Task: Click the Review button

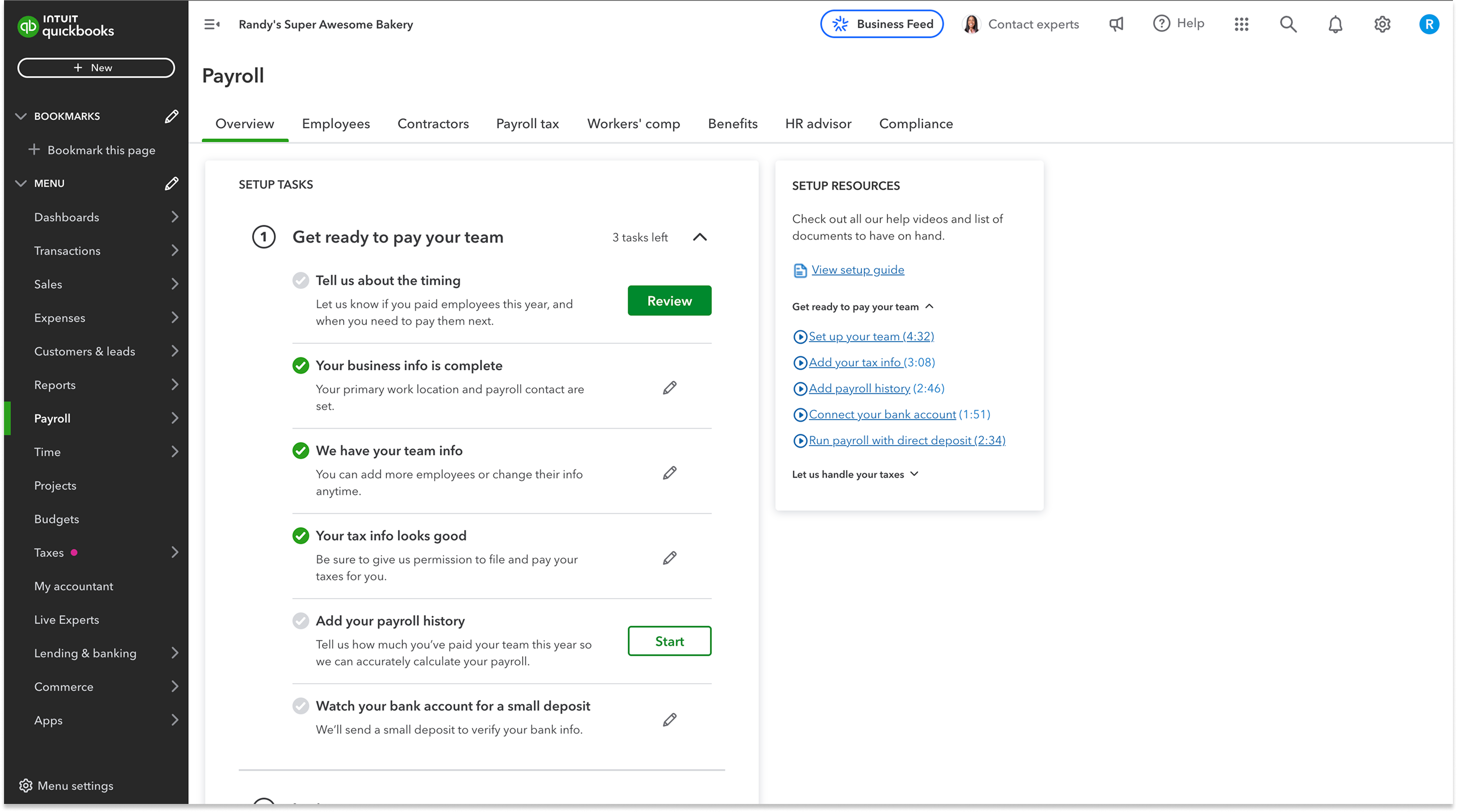Action: 669,300
